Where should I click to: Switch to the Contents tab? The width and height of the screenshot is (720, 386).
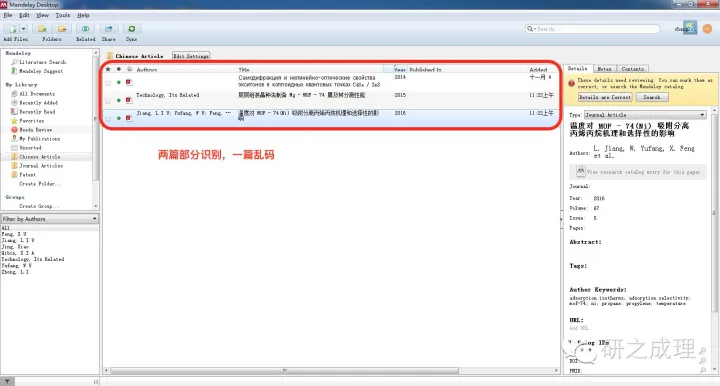coord(633,69)
